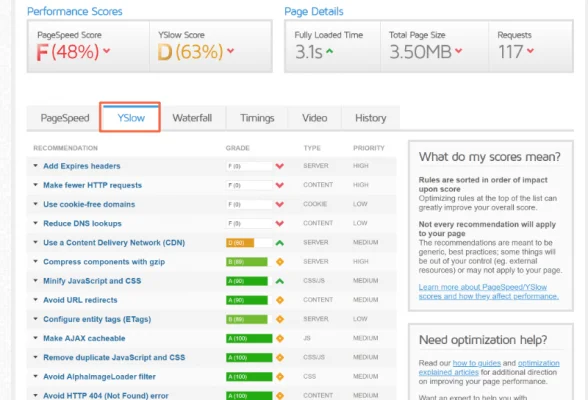Open the Use a Content Delivery Network recommendation

114,243
